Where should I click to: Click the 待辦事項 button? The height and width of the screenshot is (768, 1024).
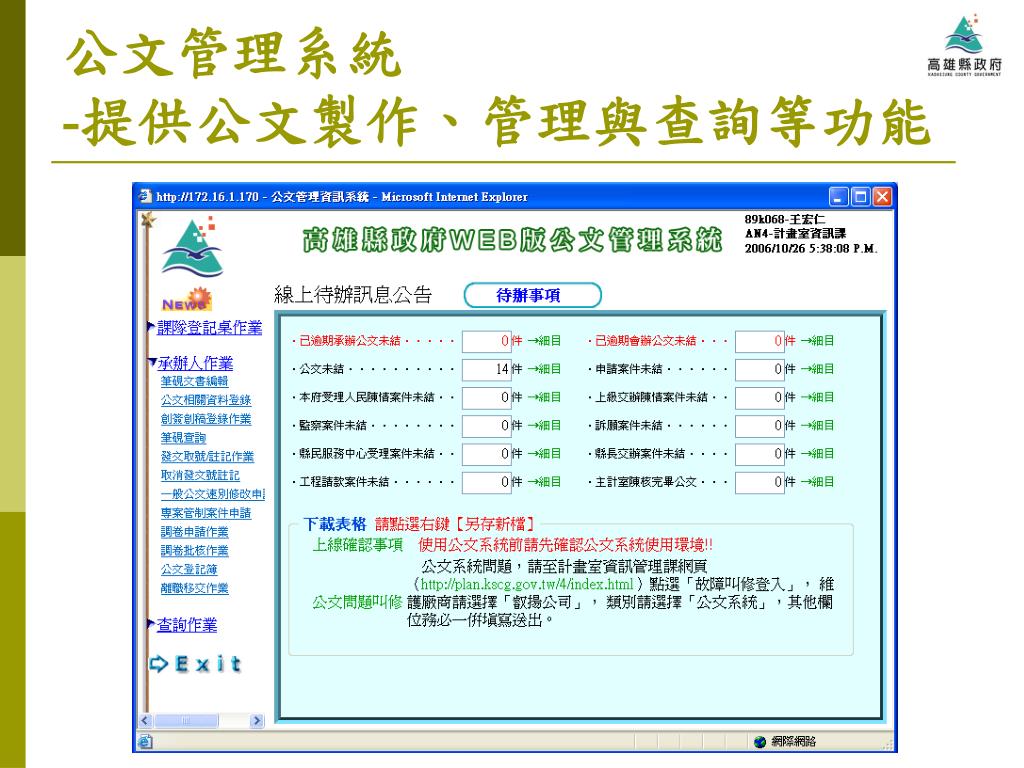(532, 295)
